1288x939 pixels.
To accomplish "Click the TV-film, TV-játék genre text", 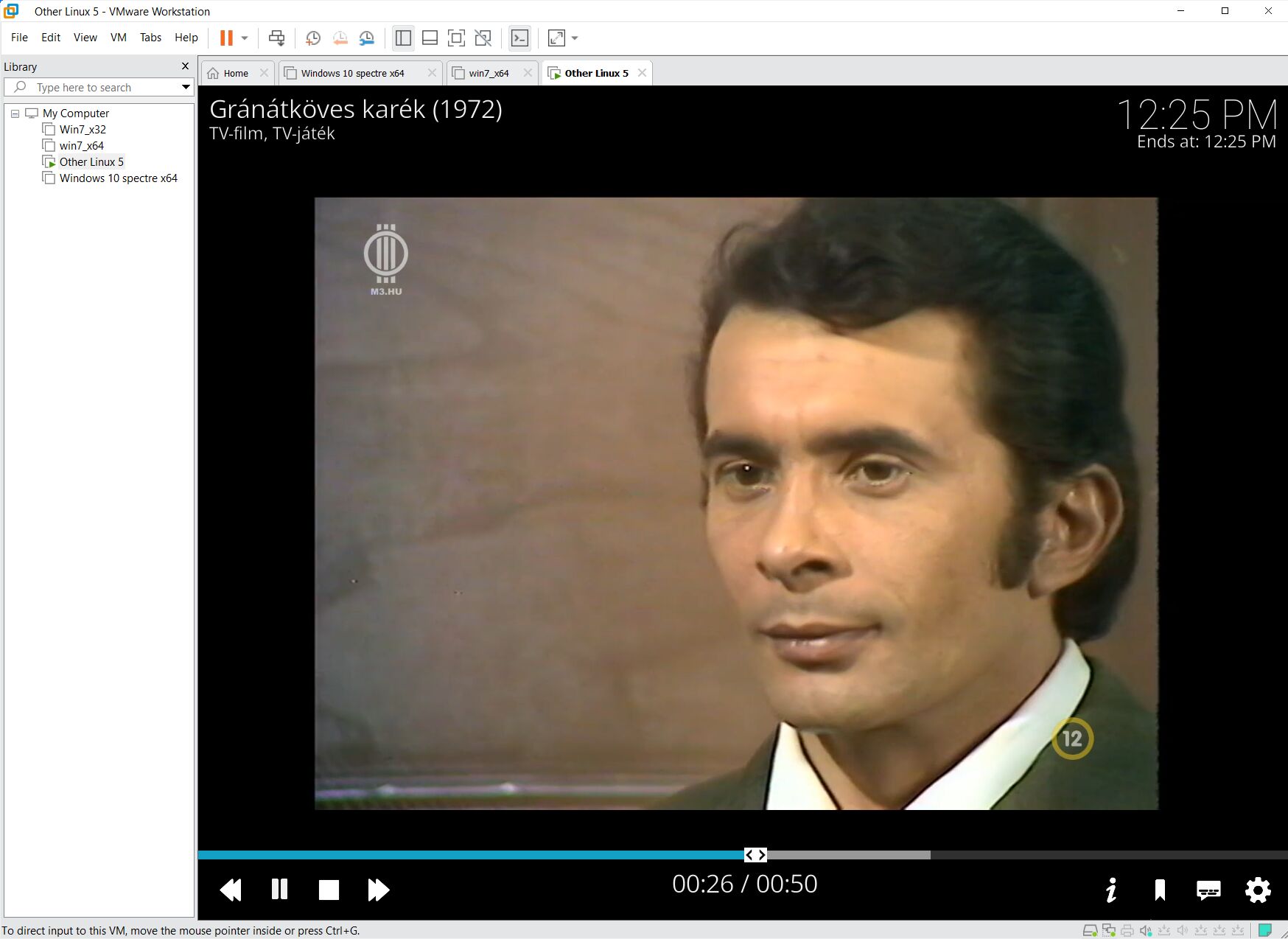I will coord(272,133).
